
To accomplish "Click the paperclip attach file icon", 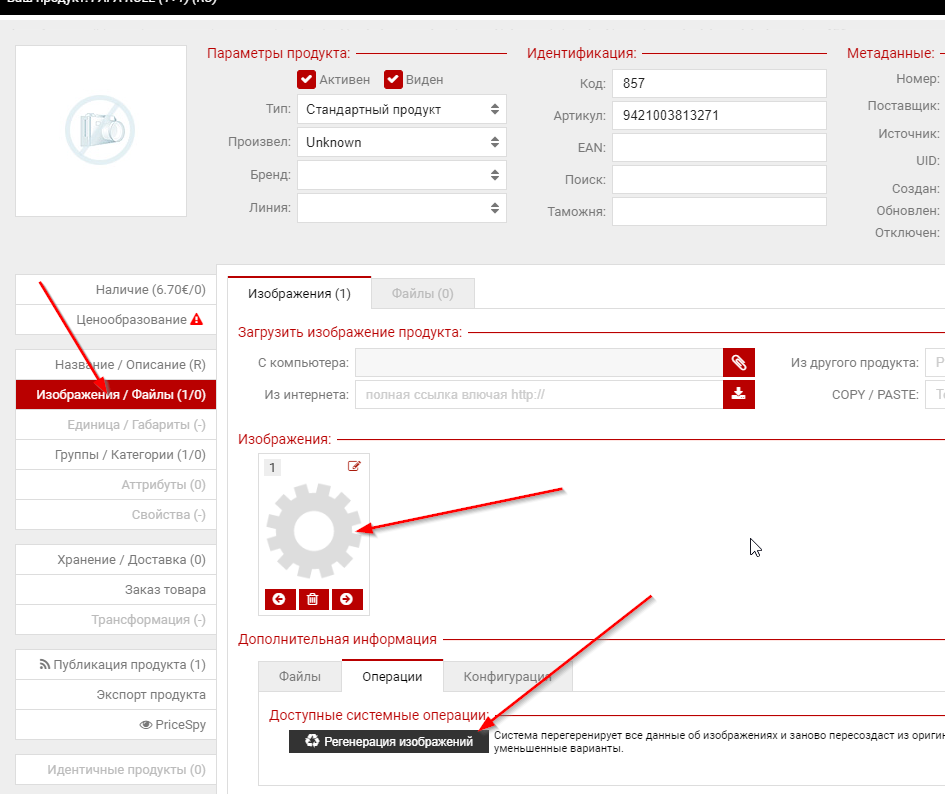I will tap(738, 362).
